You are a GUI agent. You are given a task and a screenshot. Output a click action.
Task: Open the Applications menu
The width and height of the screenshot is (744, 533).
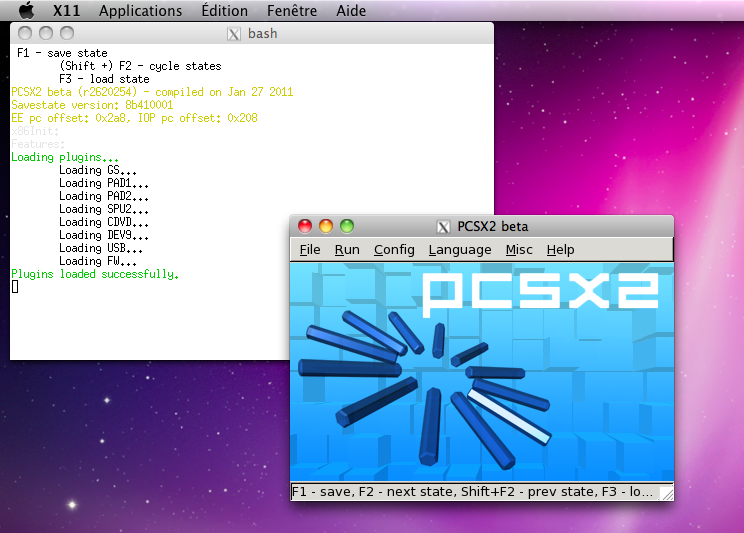click(x=140, y=10)
